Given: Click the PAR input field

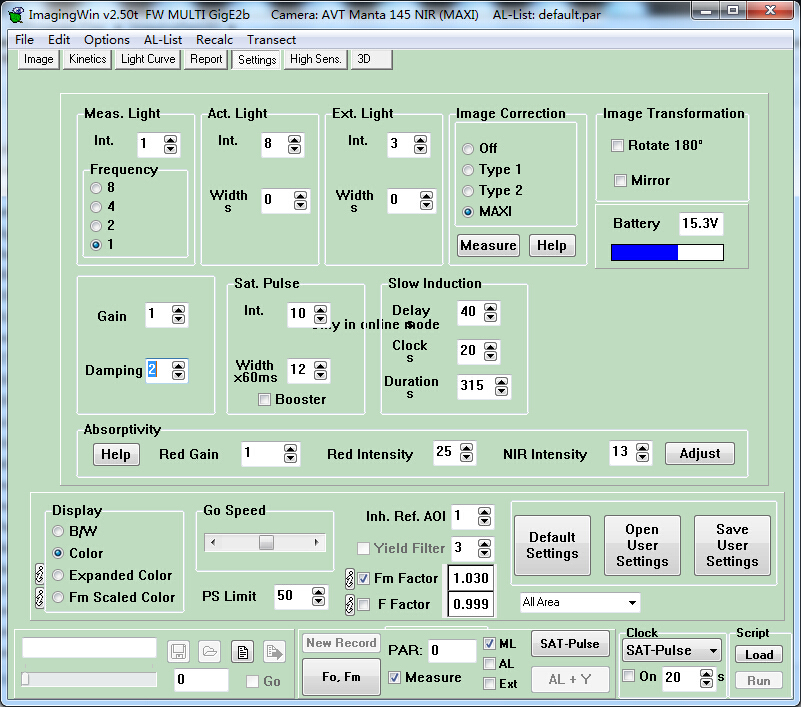Looking at the screenshot, I should 452,651.
